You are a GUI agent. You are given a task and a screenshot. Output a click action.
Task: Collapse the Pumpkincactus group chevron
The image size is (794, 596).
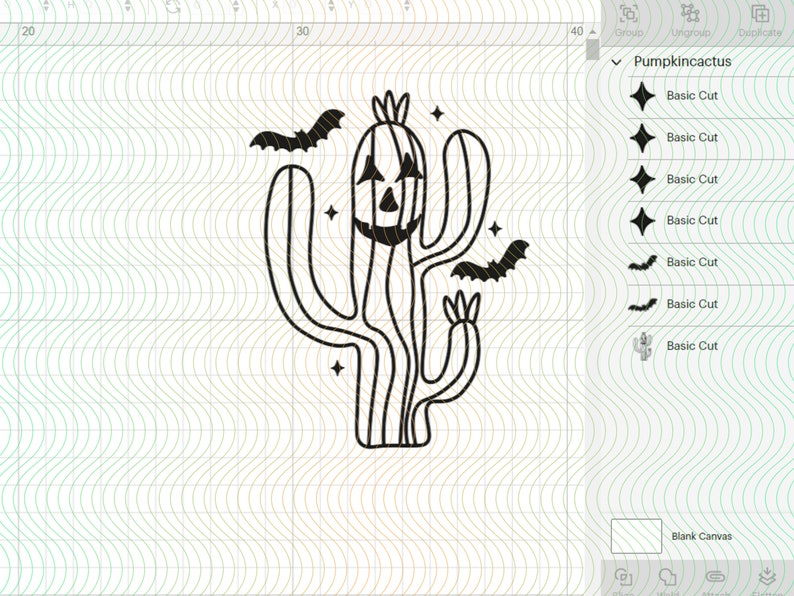click(x=616, y=62)
